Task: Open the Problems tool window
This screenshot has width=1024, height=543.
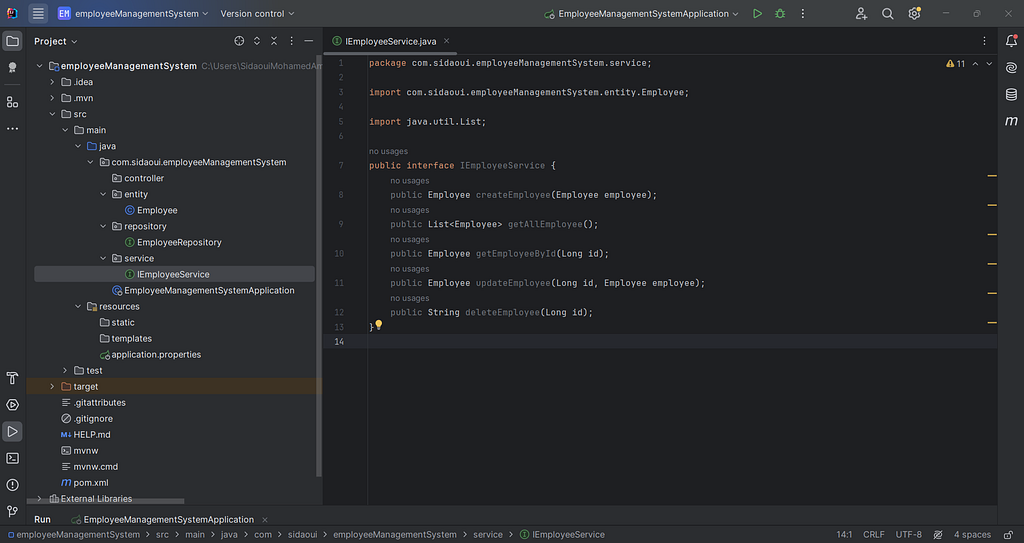Action: click(x=12, y=485)
